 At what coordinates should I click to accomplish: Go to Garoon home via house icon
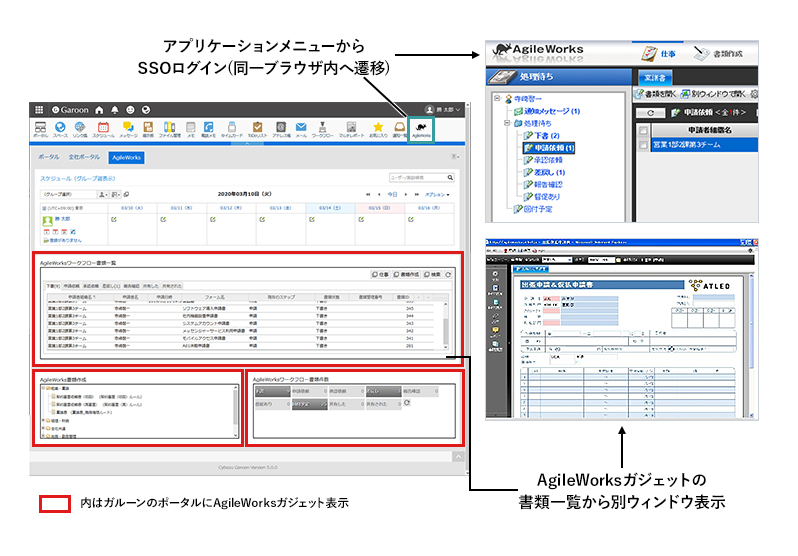click(99, 110)
